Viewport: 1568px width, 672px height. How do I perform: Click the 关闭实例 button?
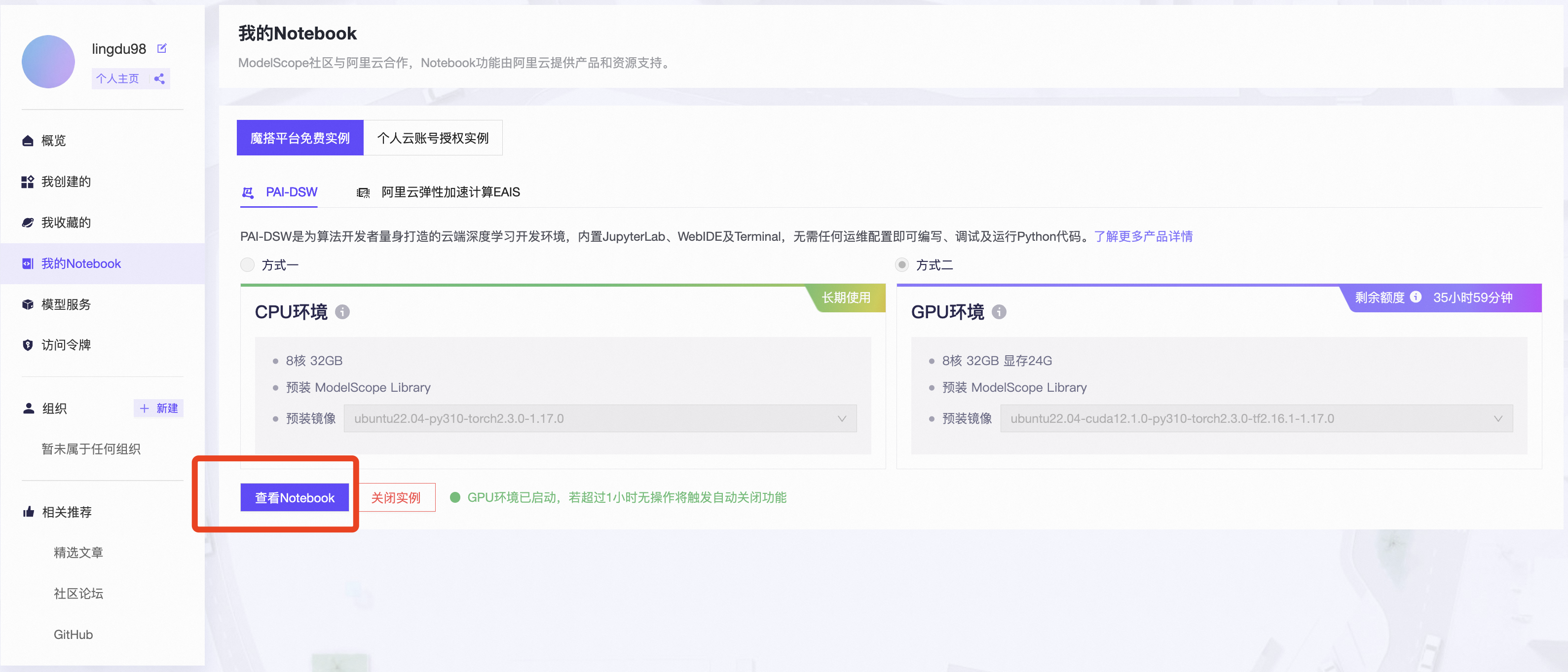pos(396,497)
